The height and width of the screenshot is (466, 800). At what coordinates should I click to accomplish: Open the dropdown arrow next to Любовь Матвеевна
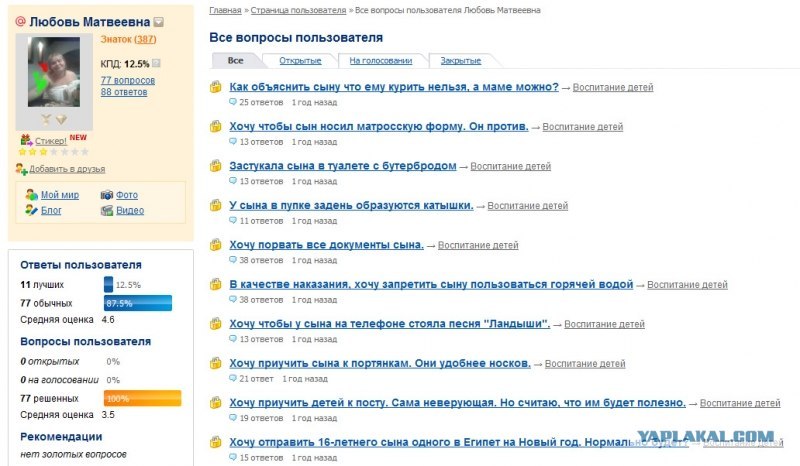pos(159,22)
